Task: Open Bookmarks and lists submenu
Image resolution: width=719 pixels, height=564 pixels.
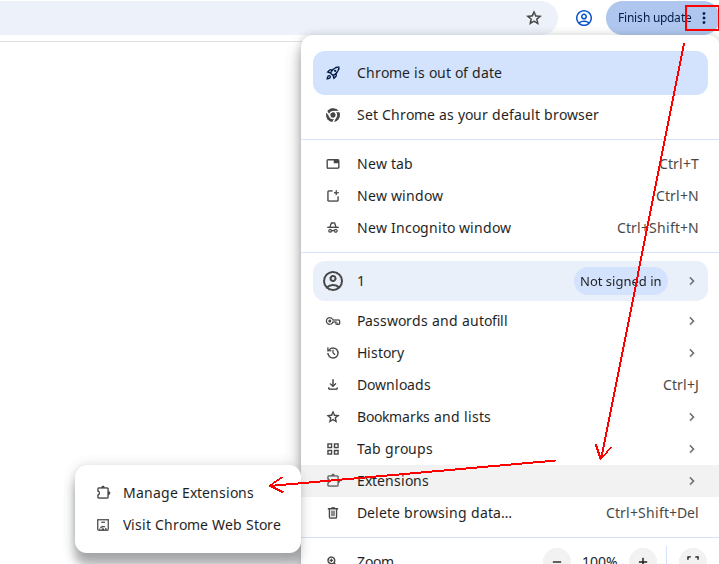Action: [510, 417]
